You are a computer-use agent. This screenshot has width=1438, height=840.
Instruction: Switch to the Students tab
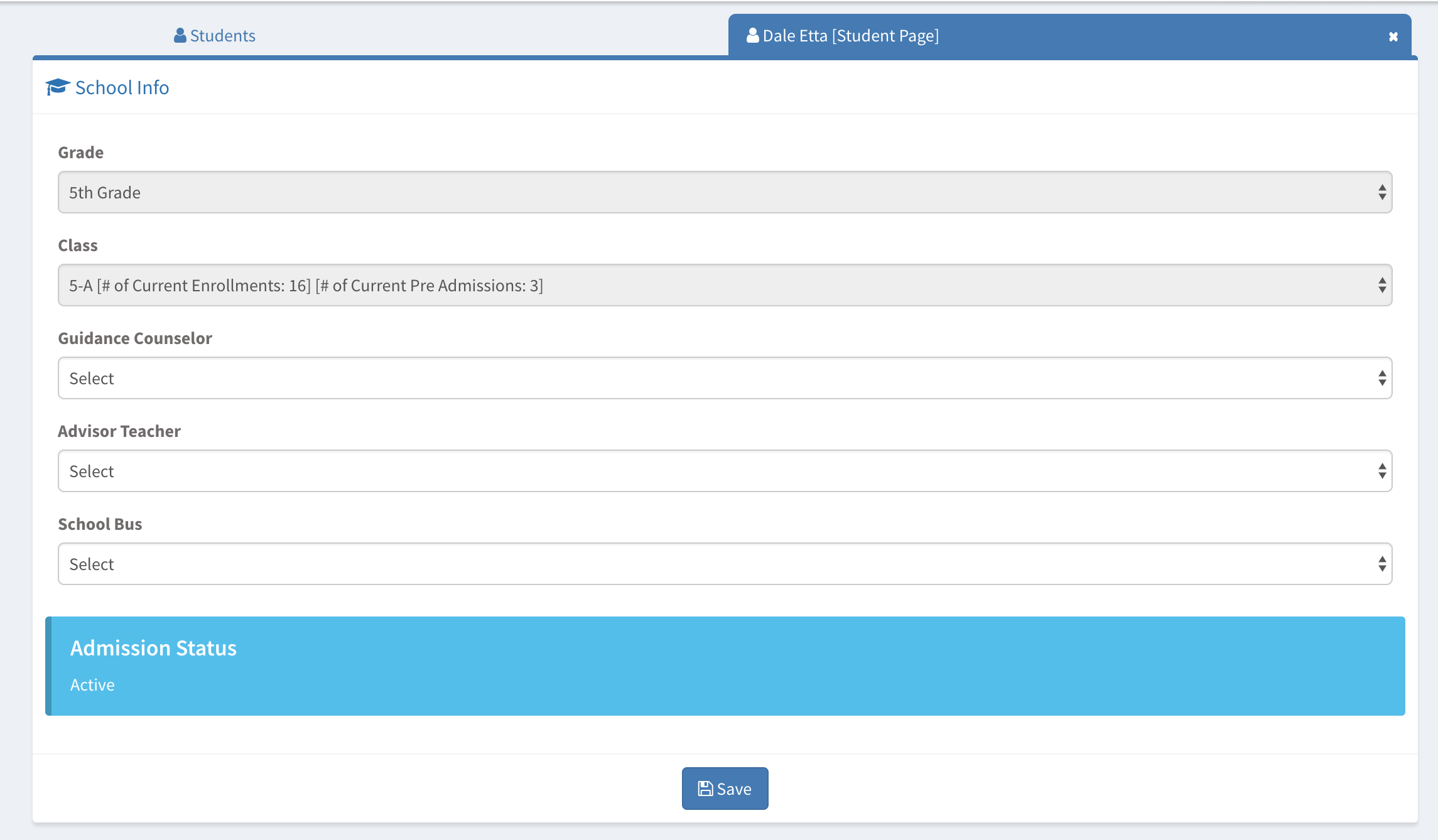point(215,36)
